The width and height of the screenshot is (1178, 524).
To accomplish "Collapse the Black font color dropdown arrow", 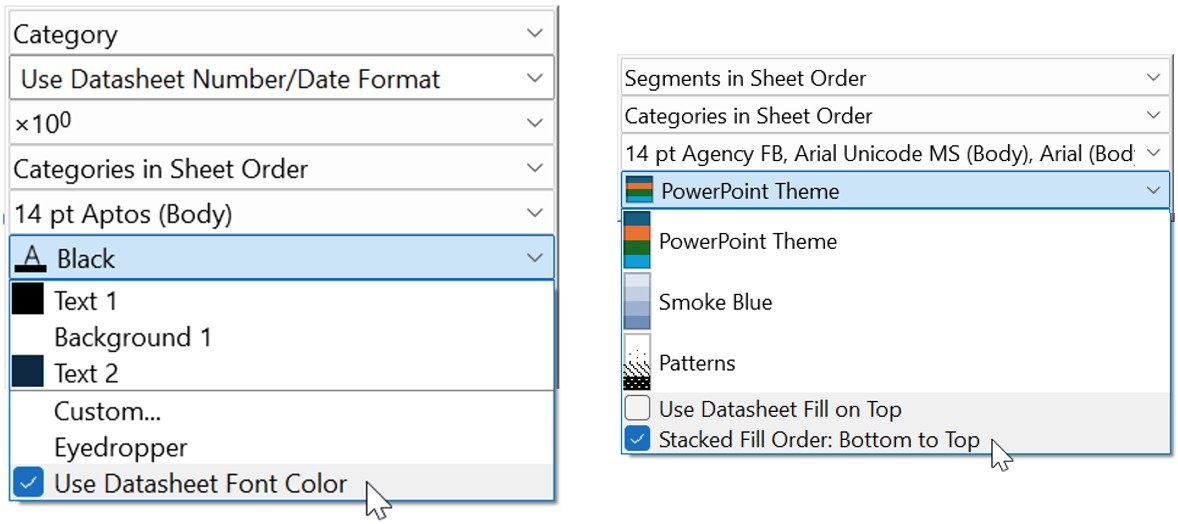I will (534, 259).
